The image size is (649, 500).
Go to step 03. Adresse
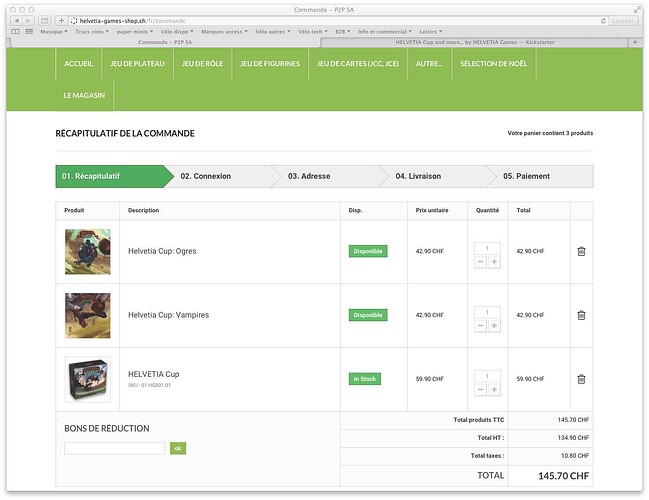point(329,176)
